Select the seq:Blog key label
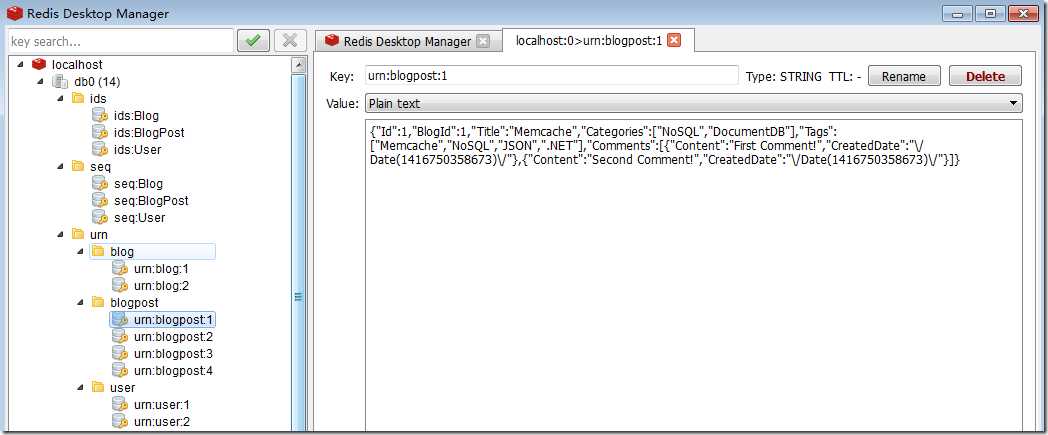Viewport: 1048px width, 435px height. (x=138, y=184)
